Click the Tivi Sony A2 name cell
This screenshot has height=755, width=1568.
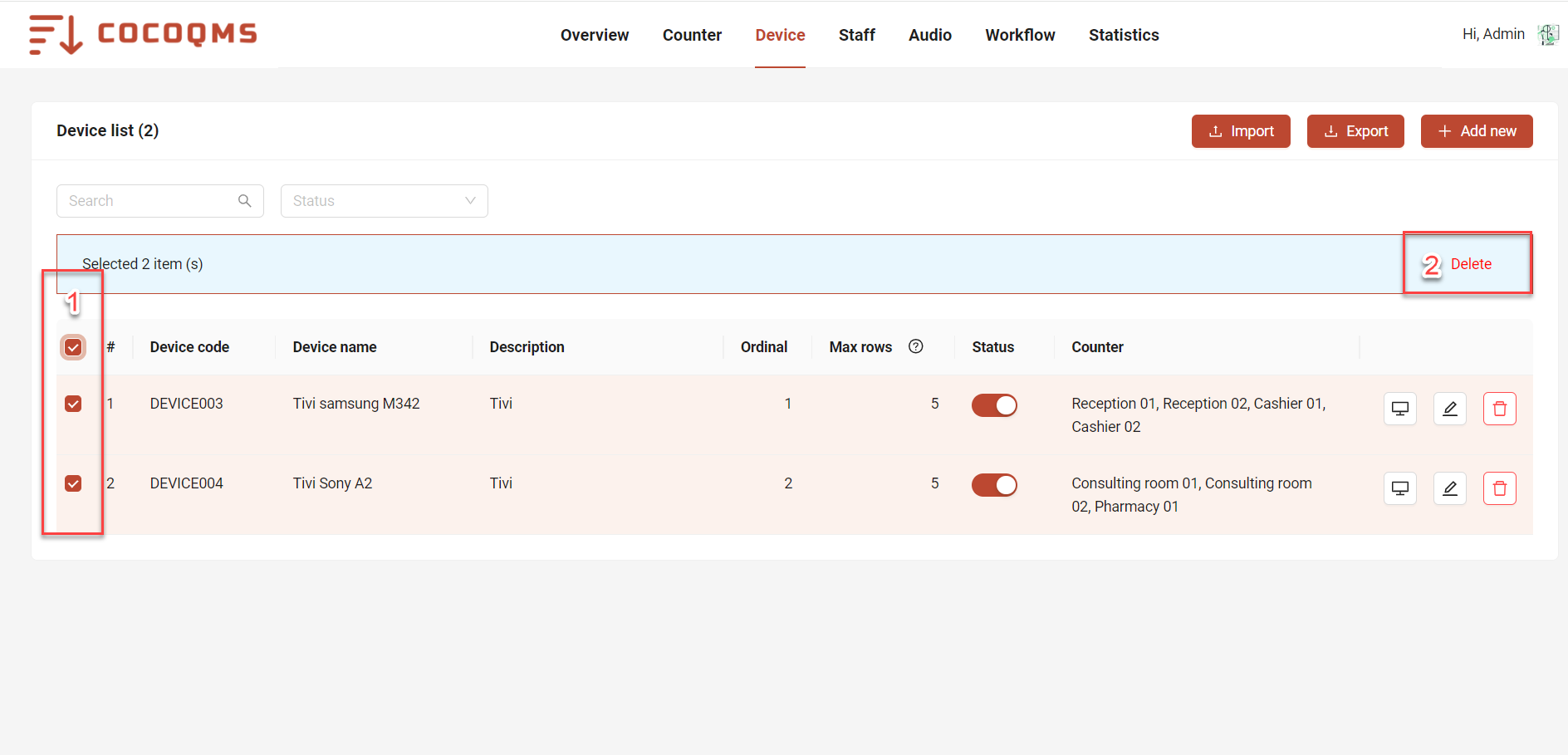[x=332, y=483]
